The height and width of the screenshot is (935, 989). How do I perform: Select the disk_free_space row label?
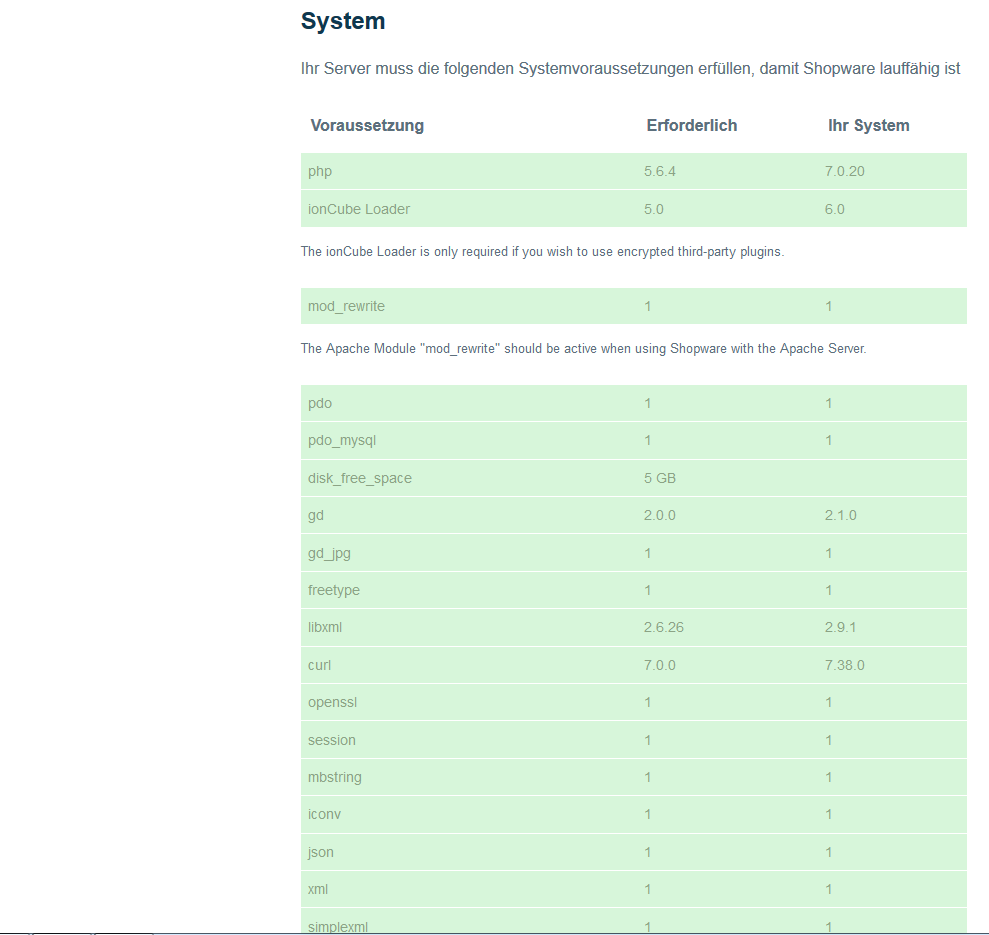(360, 478)
